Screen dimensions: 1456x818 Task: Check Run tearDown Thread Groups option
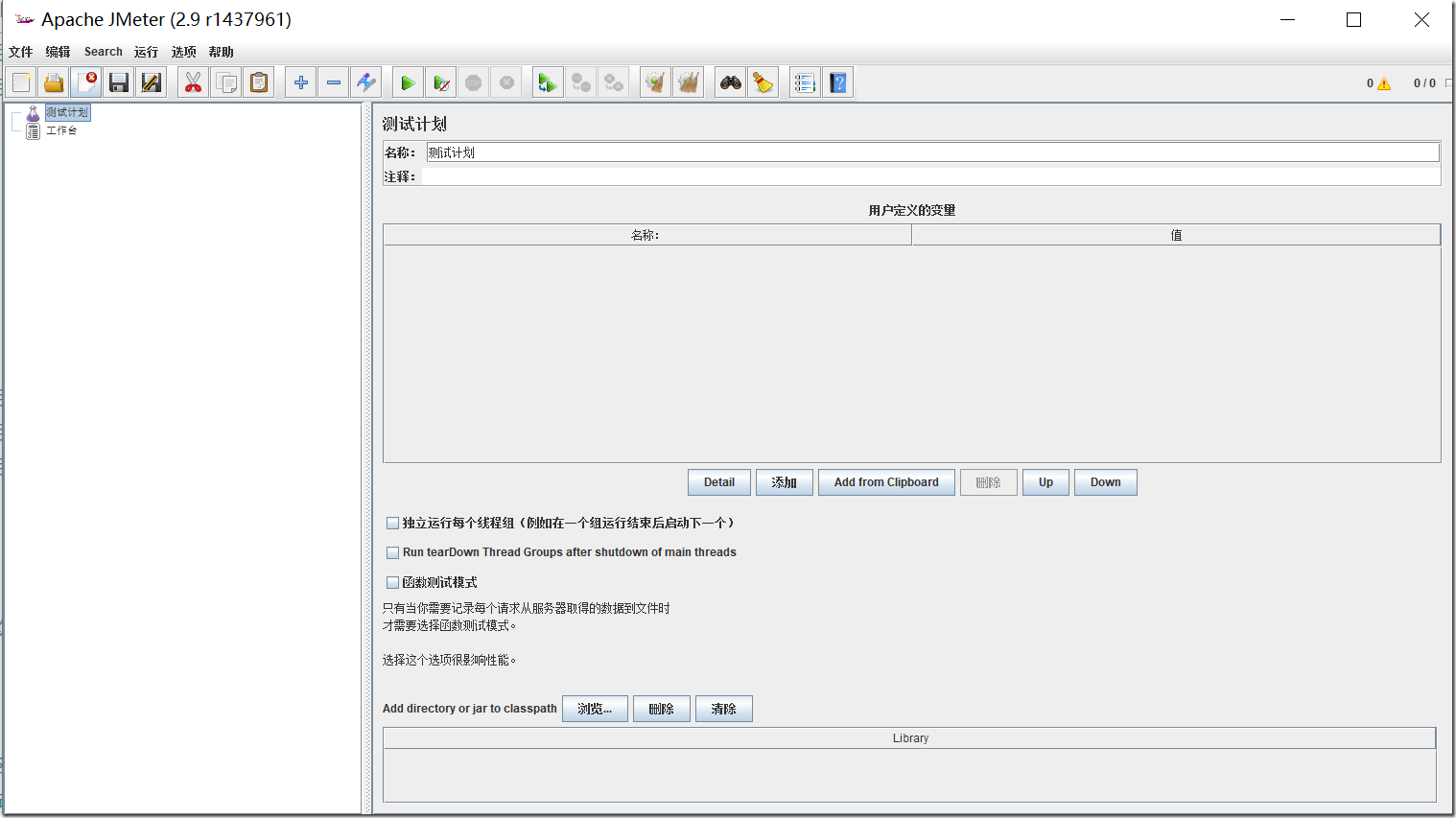392,552
